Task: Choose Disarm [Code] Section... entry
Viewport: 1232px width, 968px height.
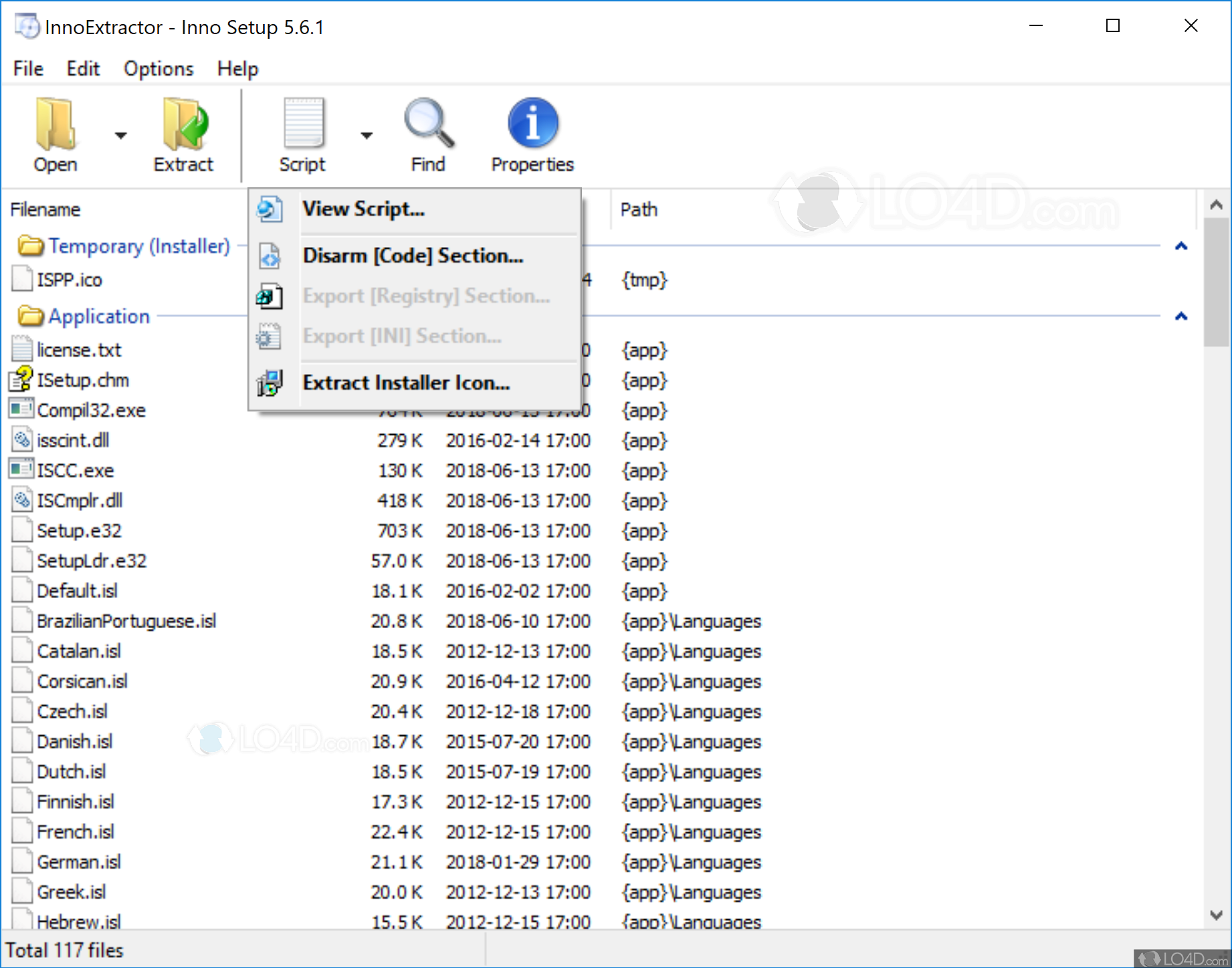Action: [415, 256]
